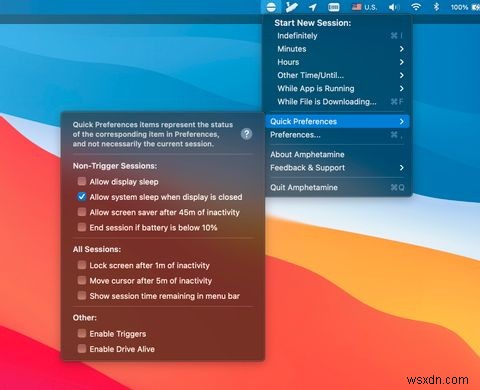Check Allow screen saver after 45m of inactivity

82,212
